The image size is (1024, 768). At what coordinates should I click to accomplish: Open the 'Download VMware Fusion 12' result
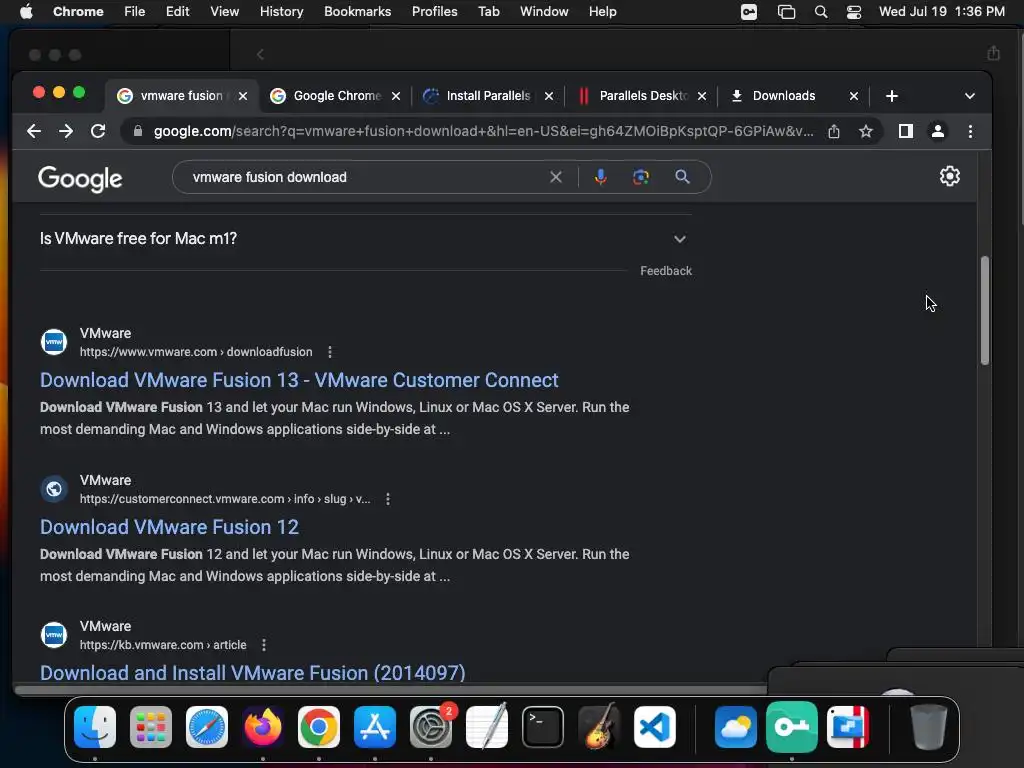point(169,527)
